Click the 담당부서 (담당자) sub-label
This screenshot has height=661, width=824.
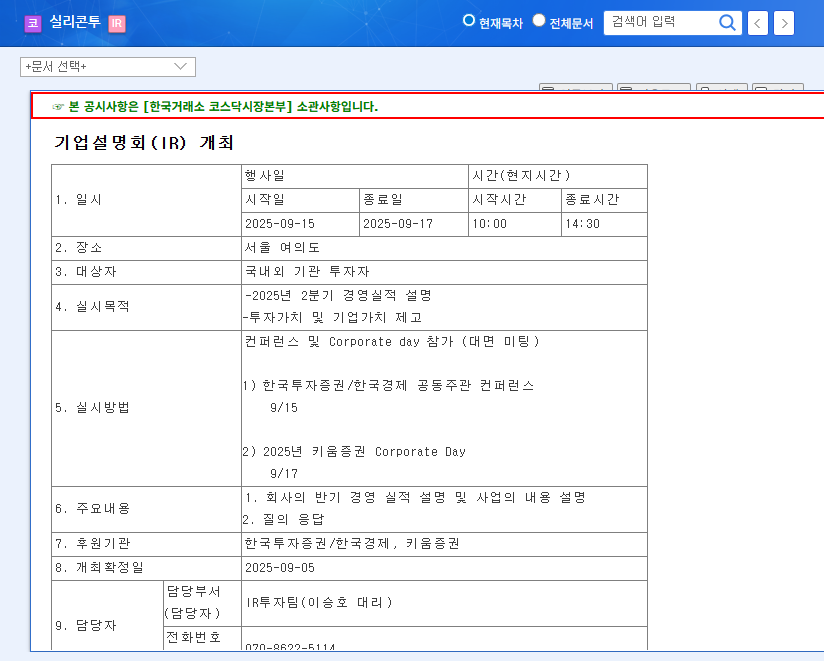[193, 603]
